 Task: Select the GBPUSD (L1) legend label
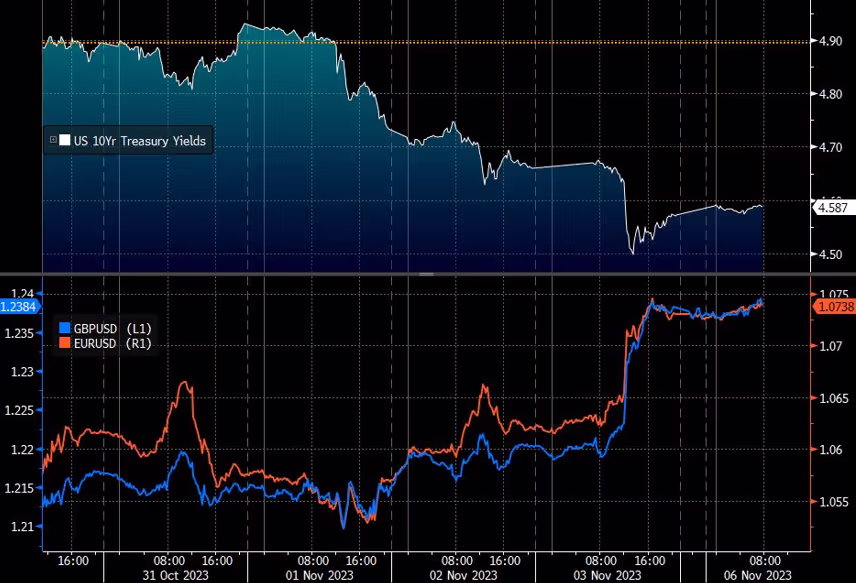click(112, 329)
